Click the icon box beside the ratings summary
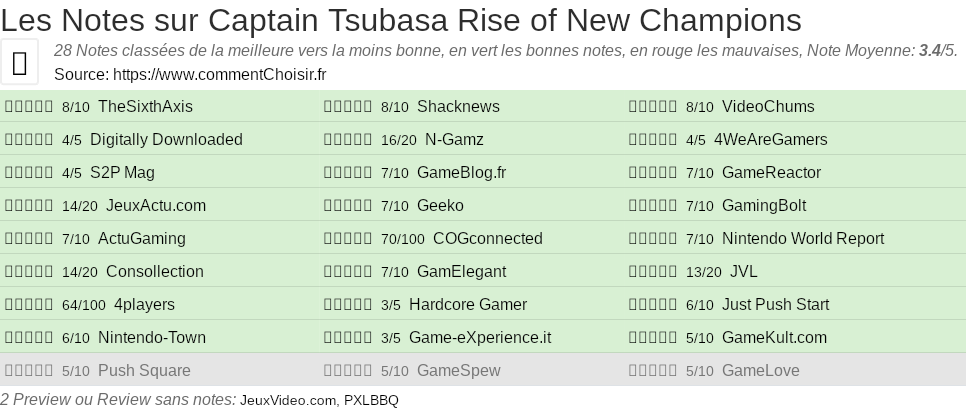The height and width of the screenshot is (411, 966). 20,62
